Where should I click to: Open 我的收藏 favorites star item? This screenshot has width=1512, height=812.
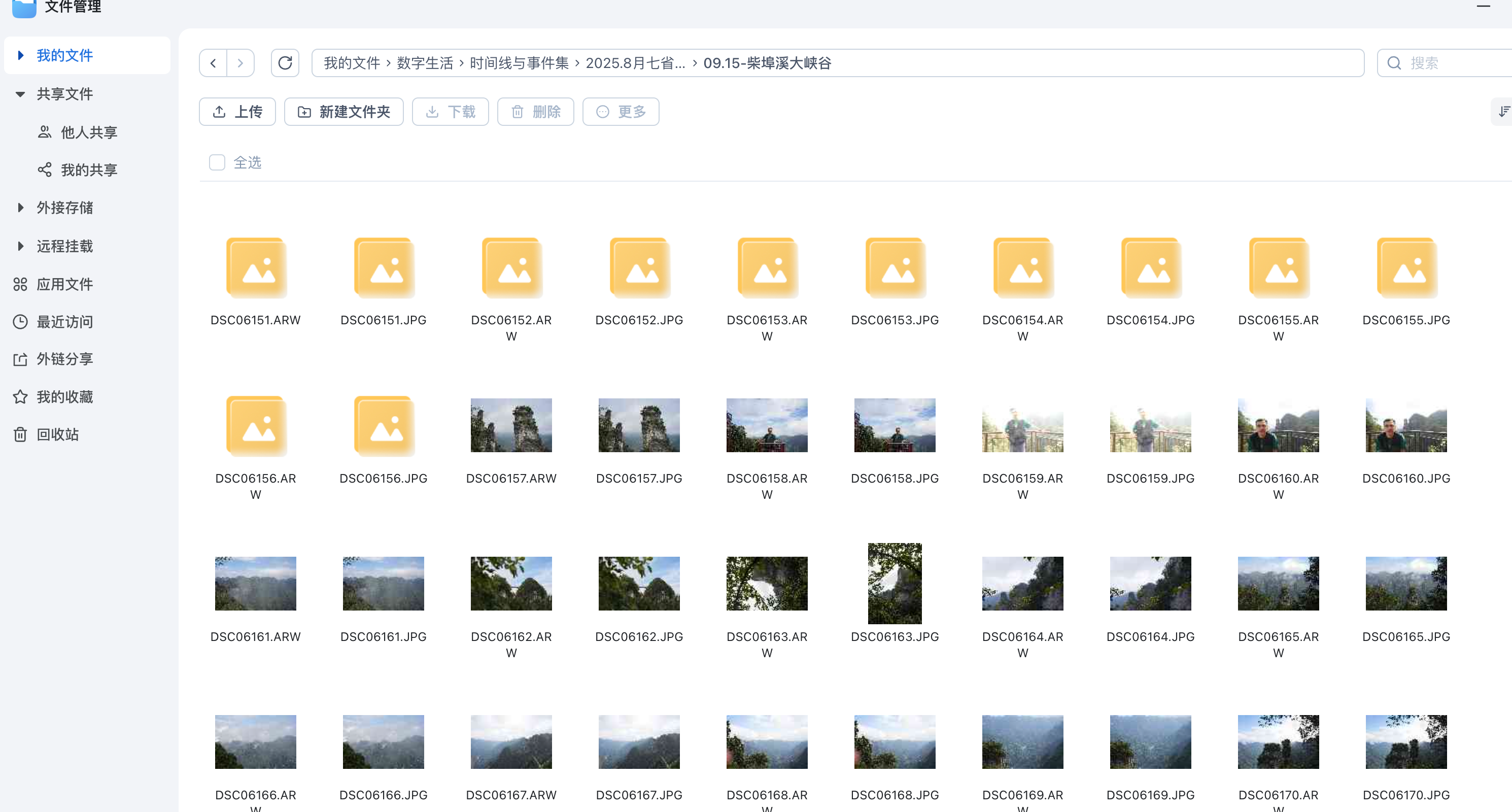point(64,397)
